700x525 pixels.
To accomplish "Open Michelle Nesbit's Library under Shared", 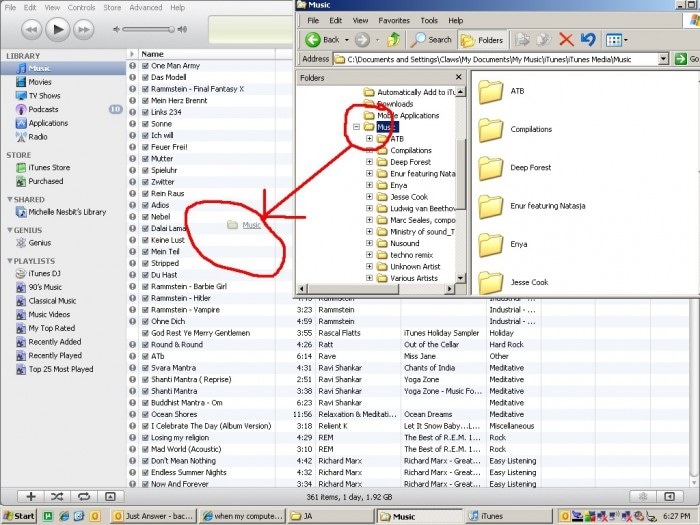I will 67,212.
